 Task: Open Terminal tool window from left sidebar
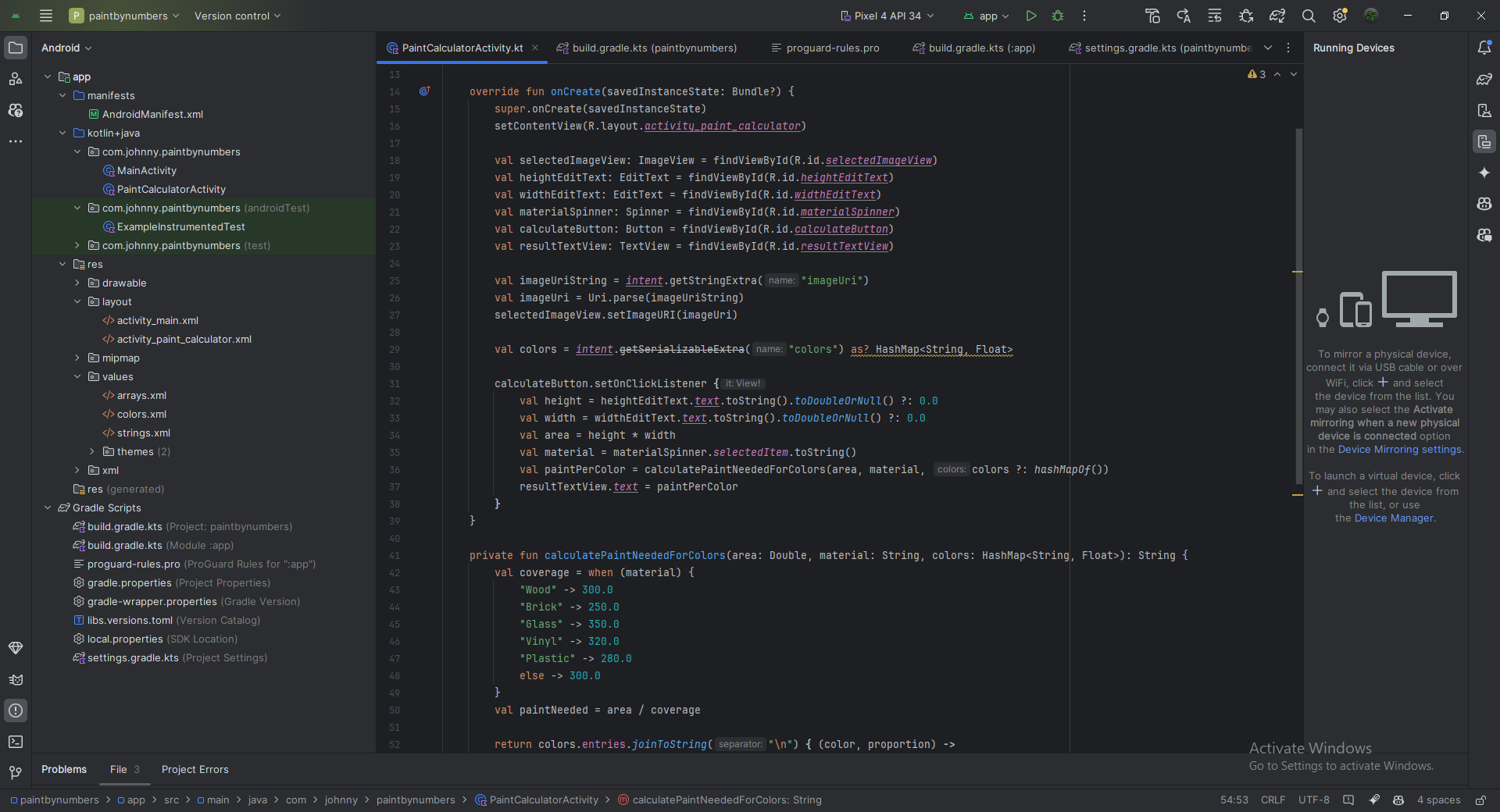click(16, 742)
